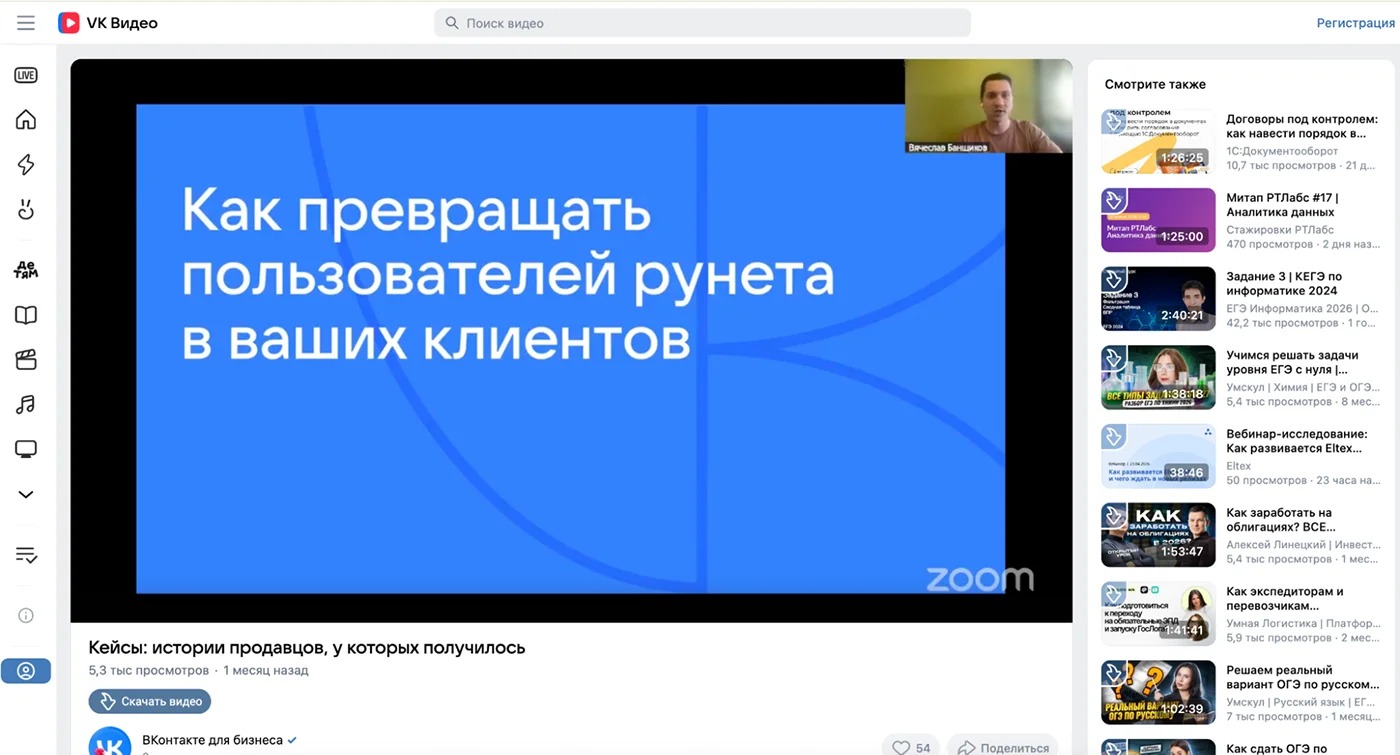This screenshot has height=755, width=1400.
Task: Click the badge icon on the Митап РТЛабс thumbnail
Action: (x=1113, y=200)
